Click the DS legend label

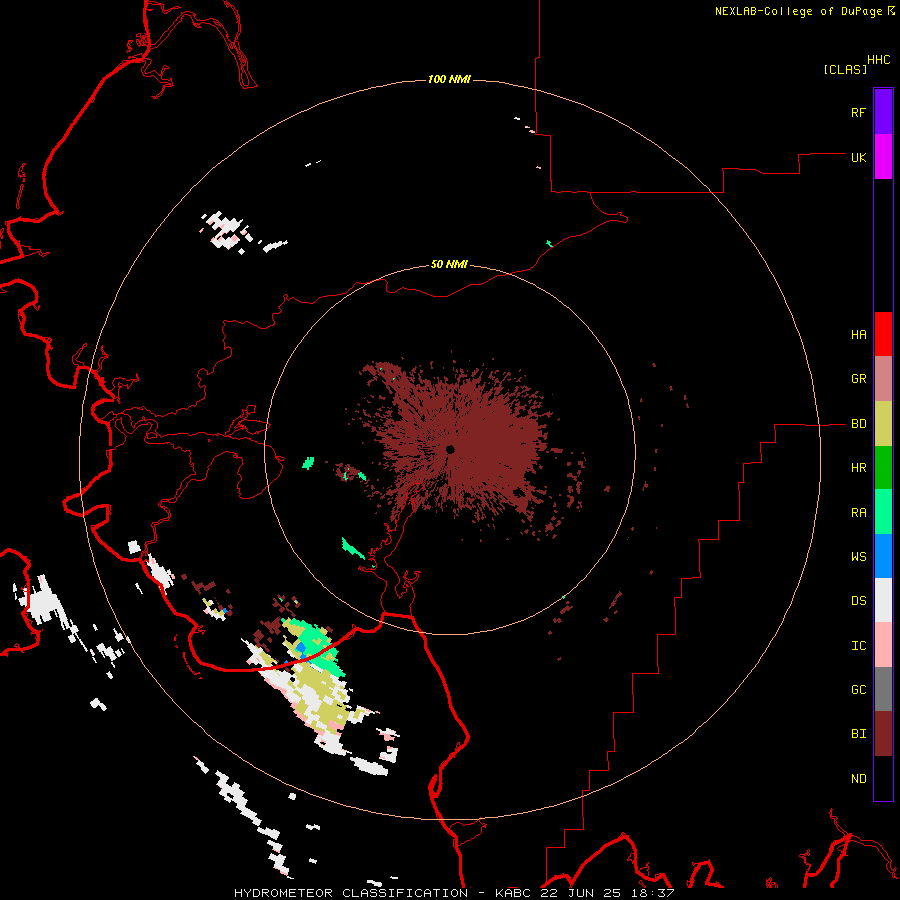click(x=858, y=601)
